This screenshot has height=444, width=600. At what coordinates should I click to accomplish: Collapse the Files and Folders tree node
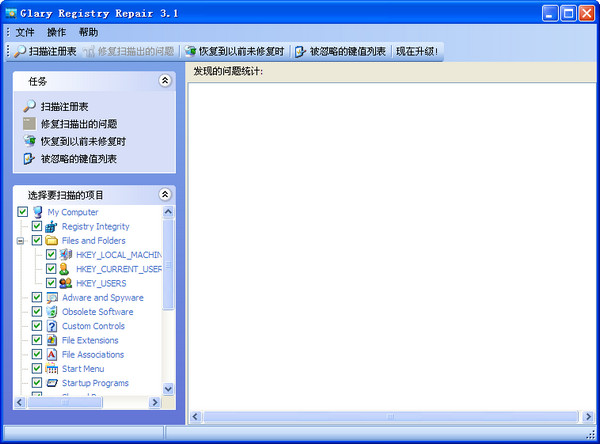[x=20, y=241]
